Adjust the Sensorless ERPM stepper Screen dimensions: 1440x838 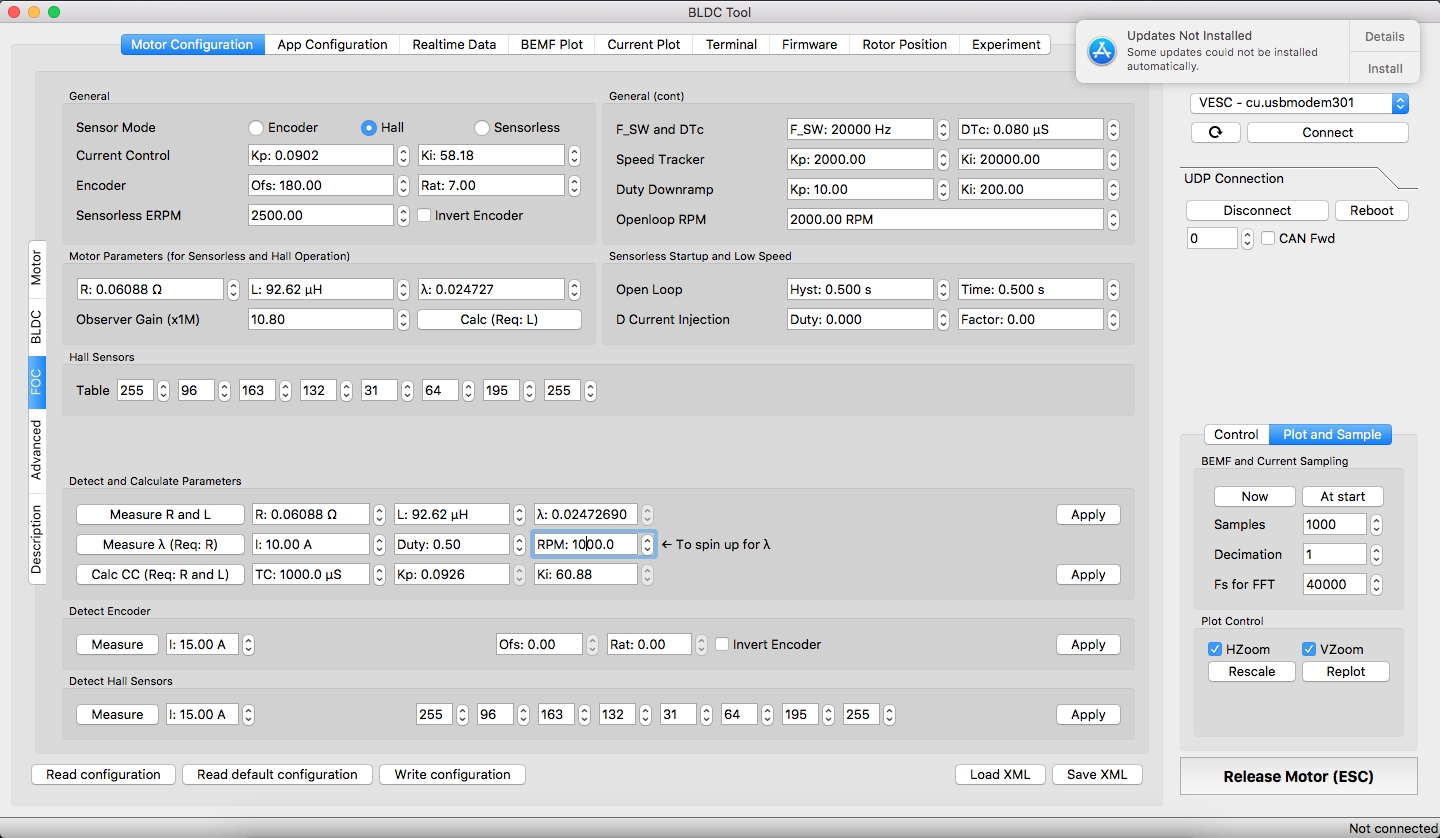[x=403, y=215]
